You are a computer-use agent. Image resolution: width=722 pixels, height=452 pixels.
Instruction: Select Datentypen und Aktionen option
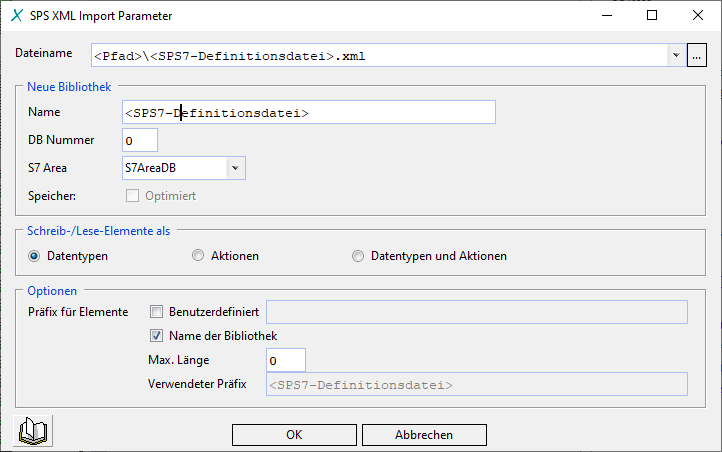tap(358, 256)
